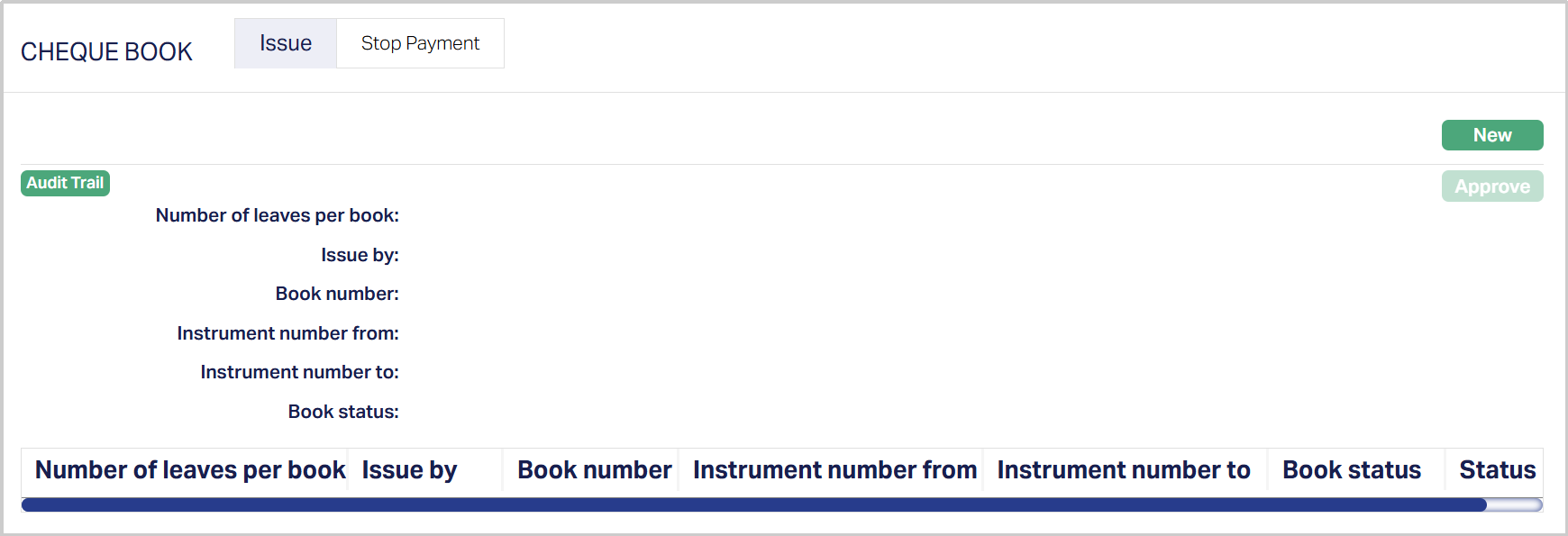Click the 'Issue by:' form label
This screenshot has height=536, width=1568.
[360, 255]
